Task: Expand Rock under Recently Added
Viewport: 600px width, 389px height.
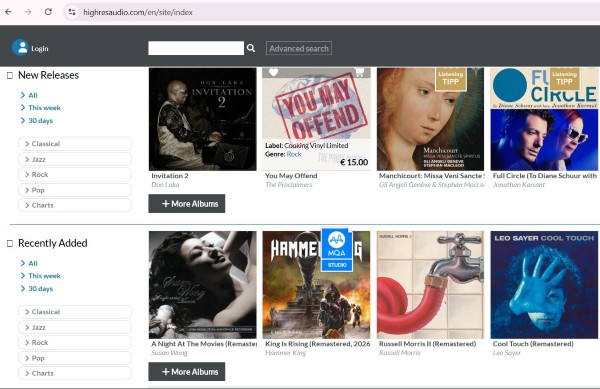Action: tap(75, 342)
